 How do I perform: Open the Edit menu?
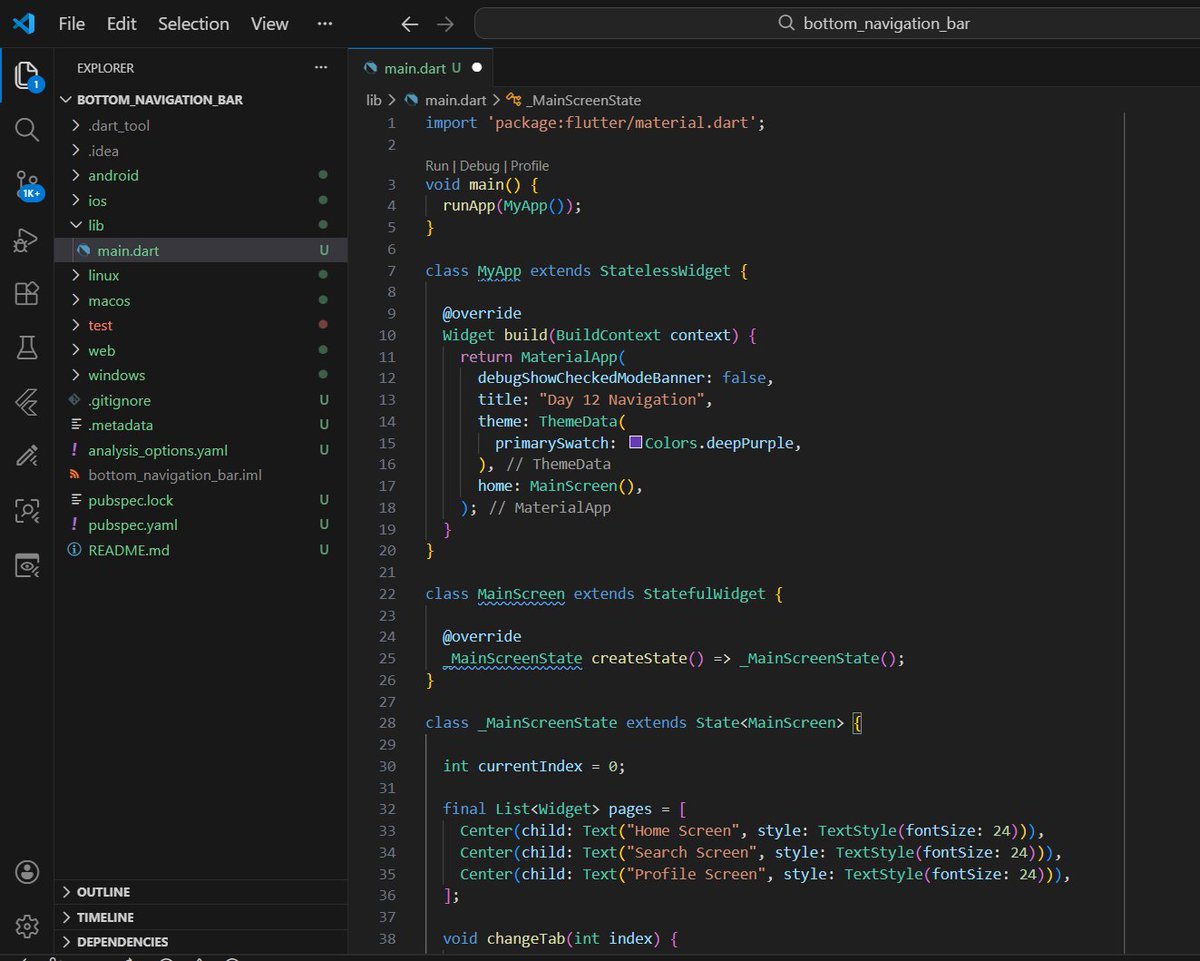click(122, 24)
